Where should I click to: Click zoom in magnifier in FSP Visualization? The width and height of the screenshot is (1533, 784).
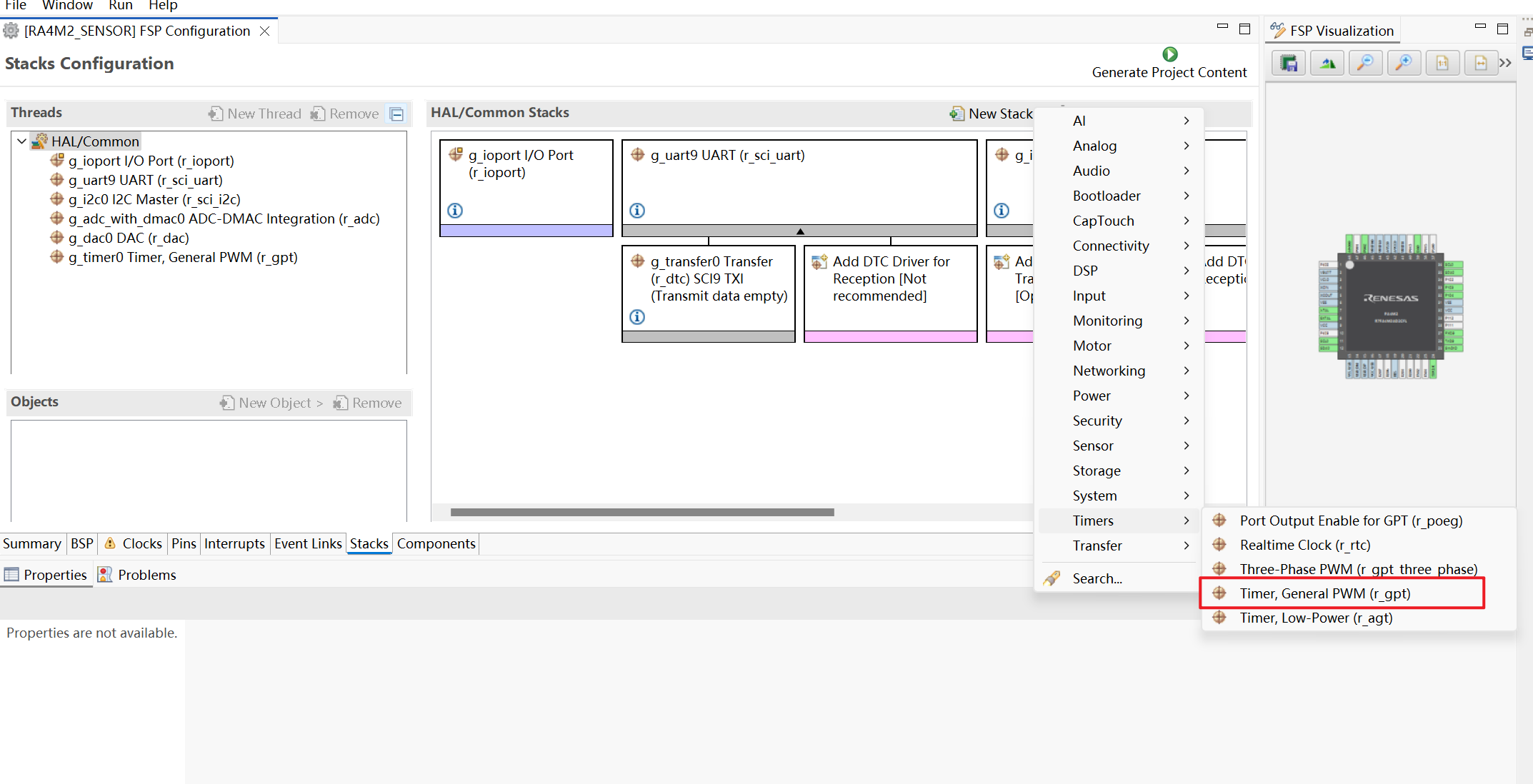[x=1404, y=64]
